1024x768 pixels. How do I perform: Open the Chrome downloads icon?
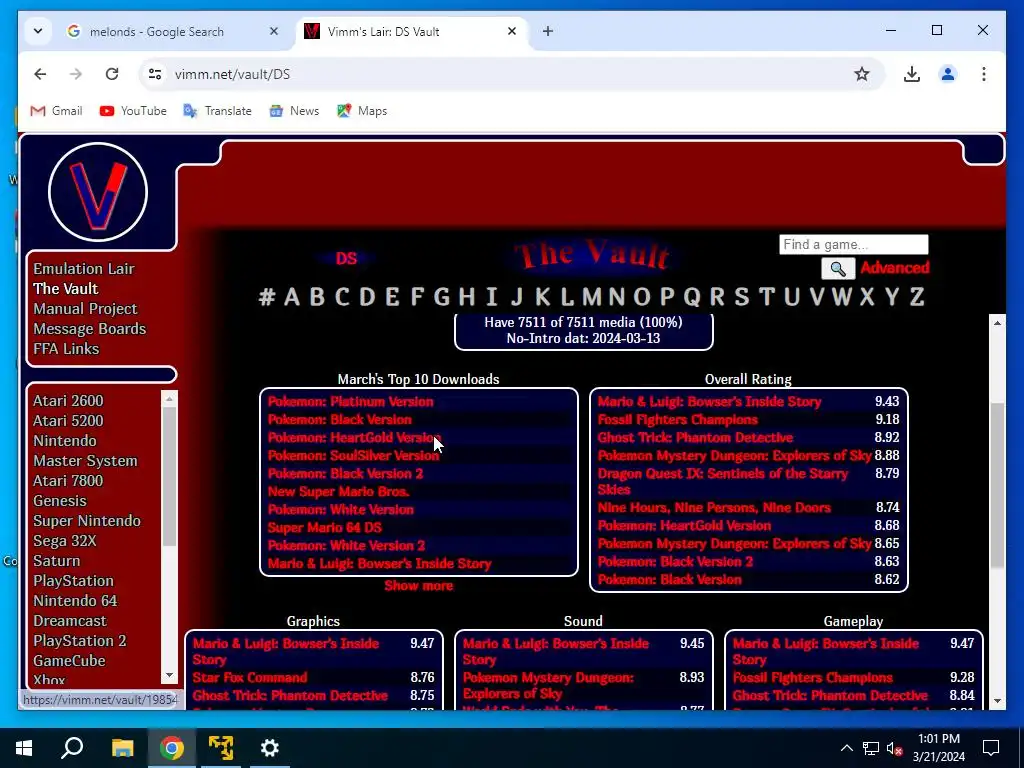point(912,74)
